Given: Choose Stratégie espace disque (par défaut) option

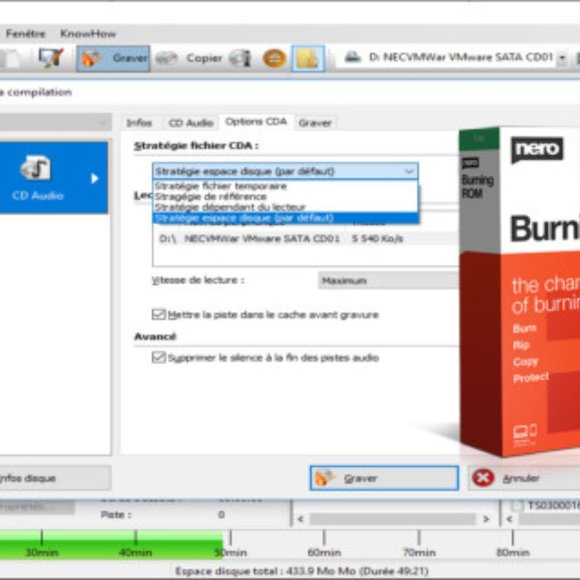Looking at the screenshot, I should [285, 218].
